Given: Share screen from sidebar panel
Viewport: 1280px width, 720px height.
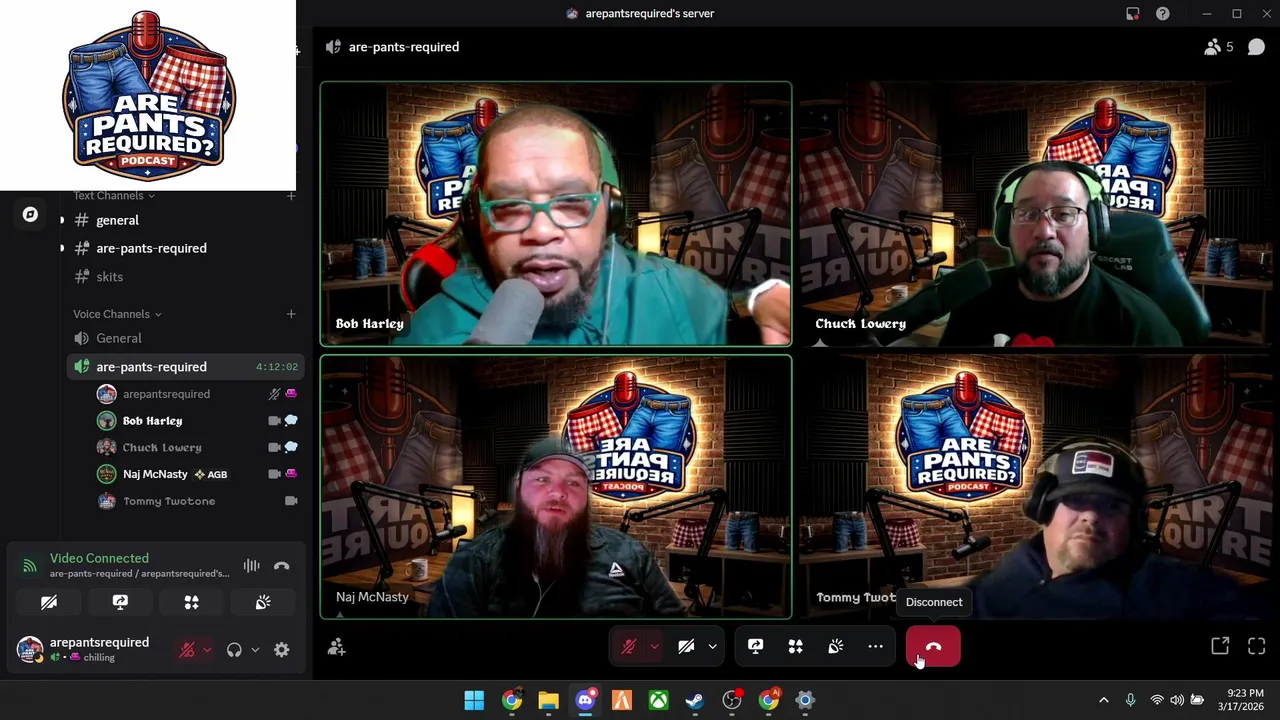Looking at the screenshot, I should point(120,603).
